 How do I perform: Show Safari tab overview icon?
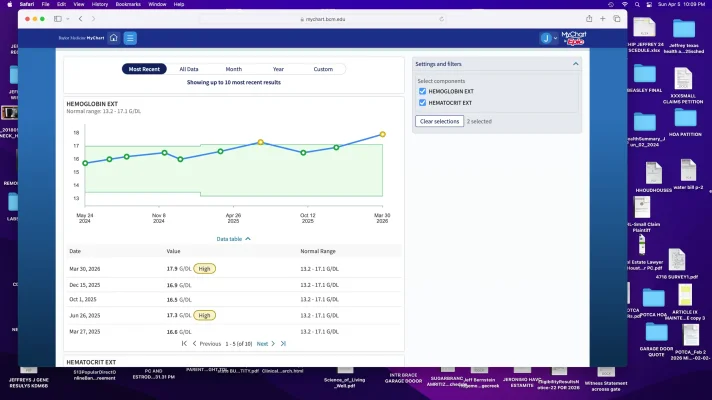click(x=618, y=19)
